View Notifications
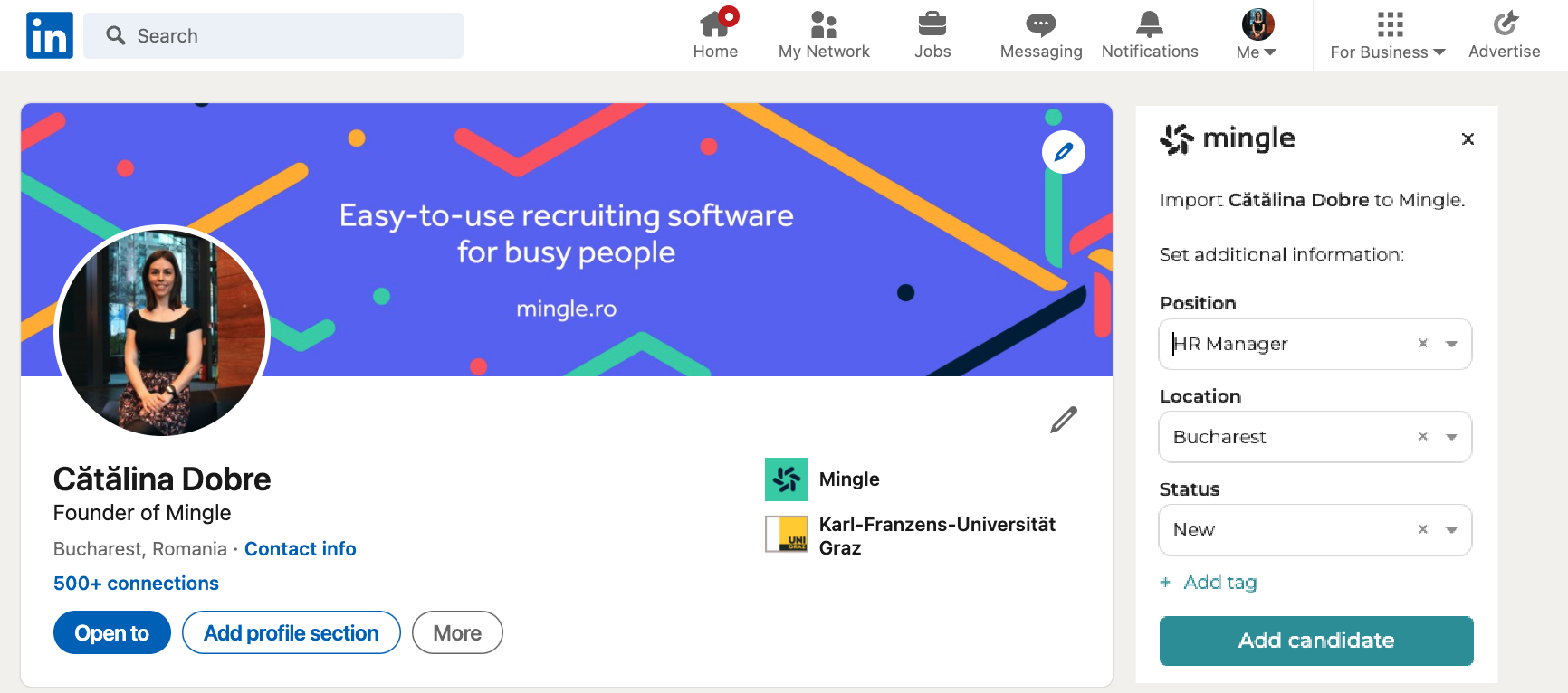The height and width of the screenshot is (693, 1568). [x=1150, y=34]
